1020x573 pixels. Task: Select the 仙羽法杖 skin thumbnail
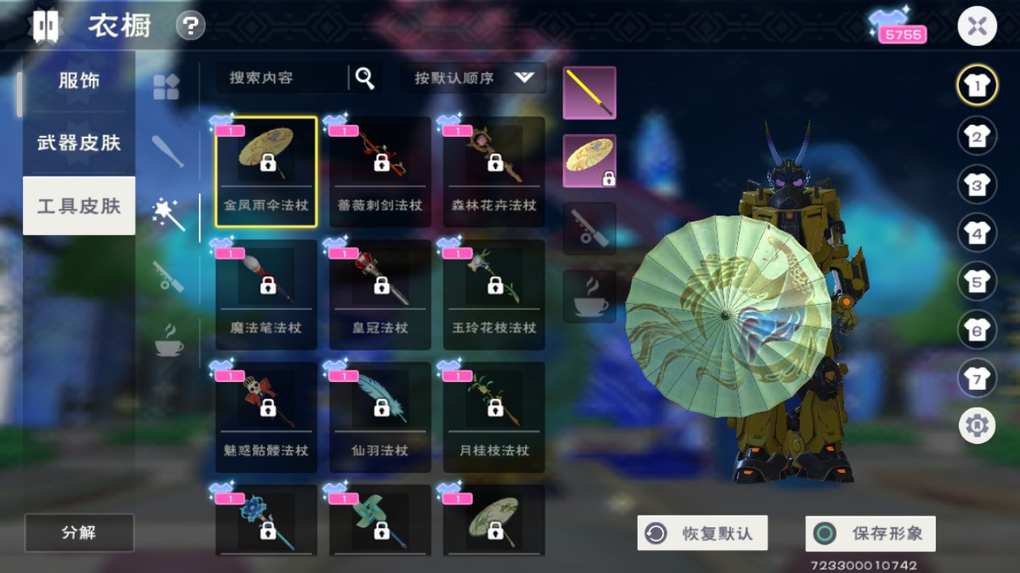[380, 417]
